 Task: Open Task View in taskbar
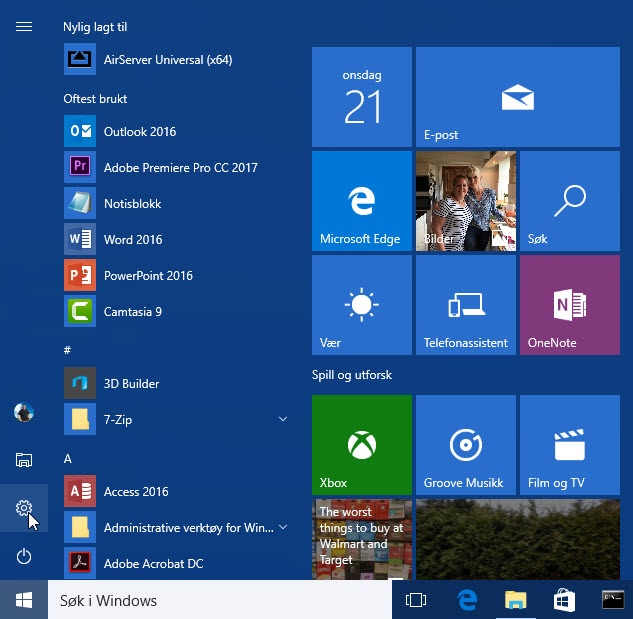pos(416,600)
